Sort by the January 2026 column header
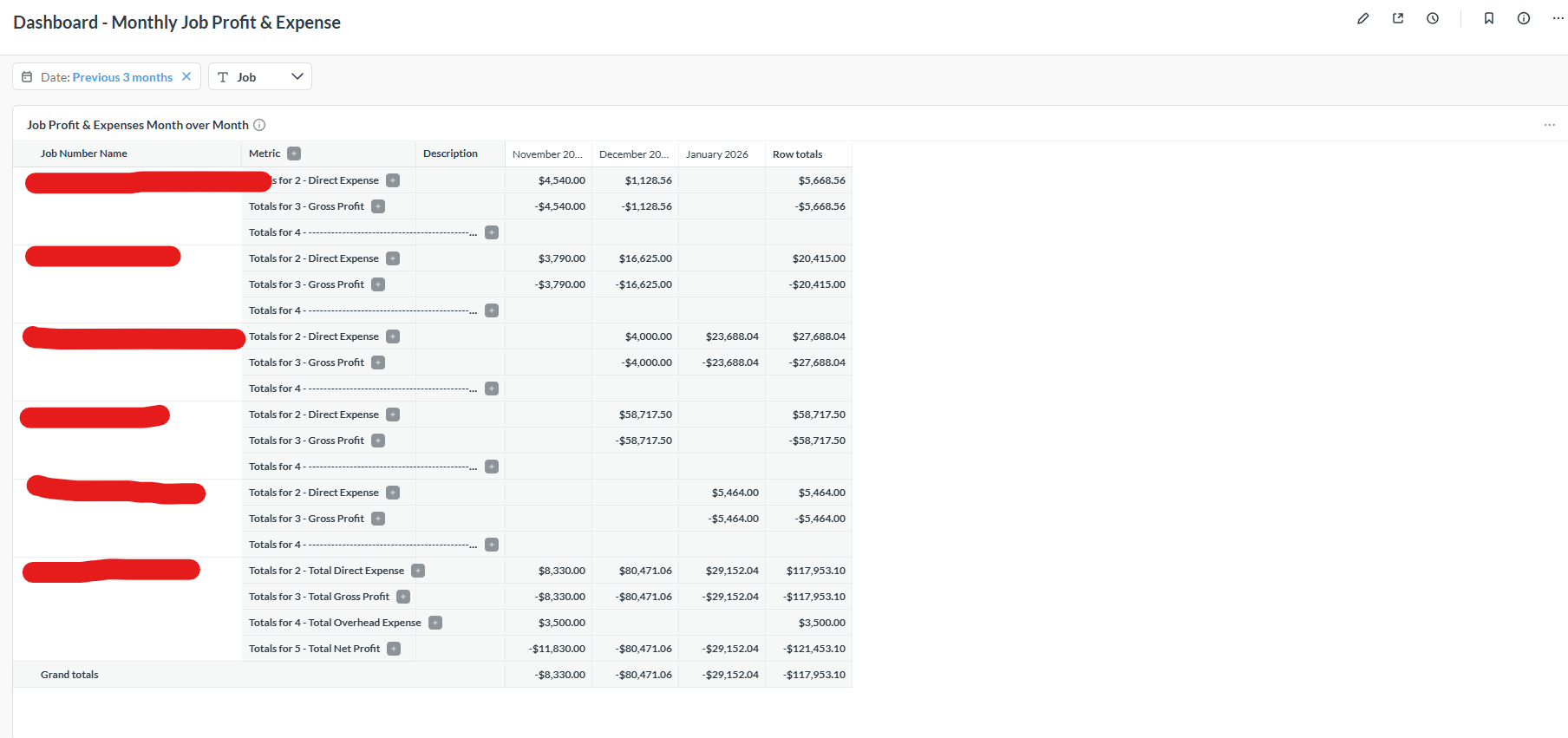 click(x=716, y=154)
